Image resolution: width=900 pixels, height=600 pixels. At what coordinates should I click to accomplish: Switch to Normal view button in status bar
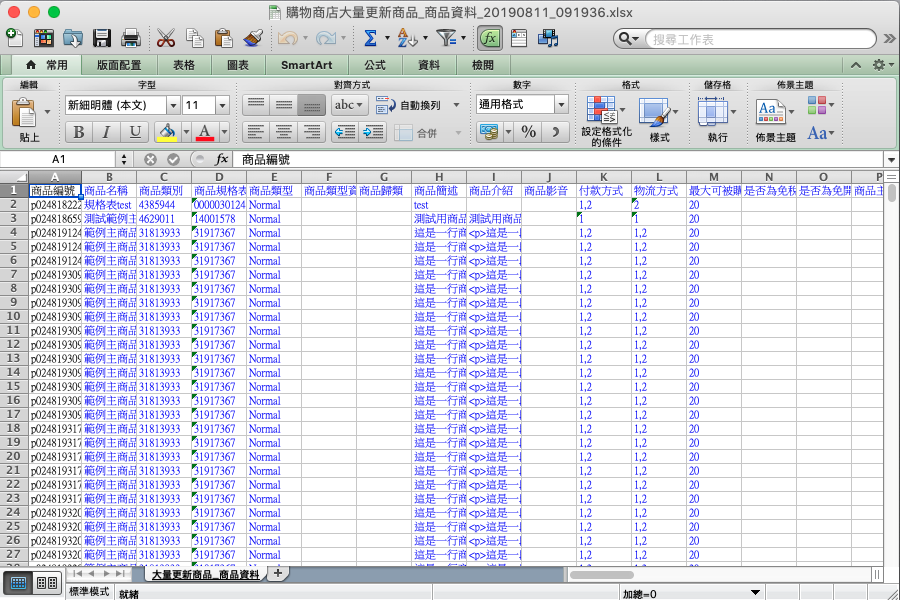tap(18, 583)
